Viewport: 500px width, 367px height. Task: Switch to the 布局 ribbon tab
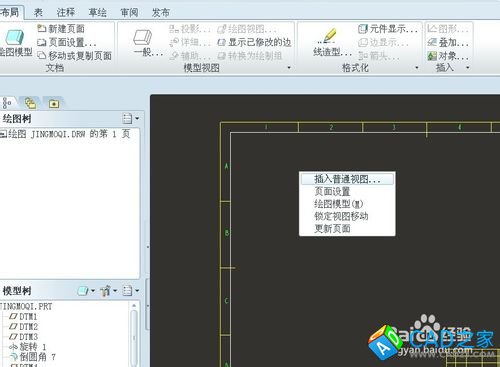coord(11,13)
